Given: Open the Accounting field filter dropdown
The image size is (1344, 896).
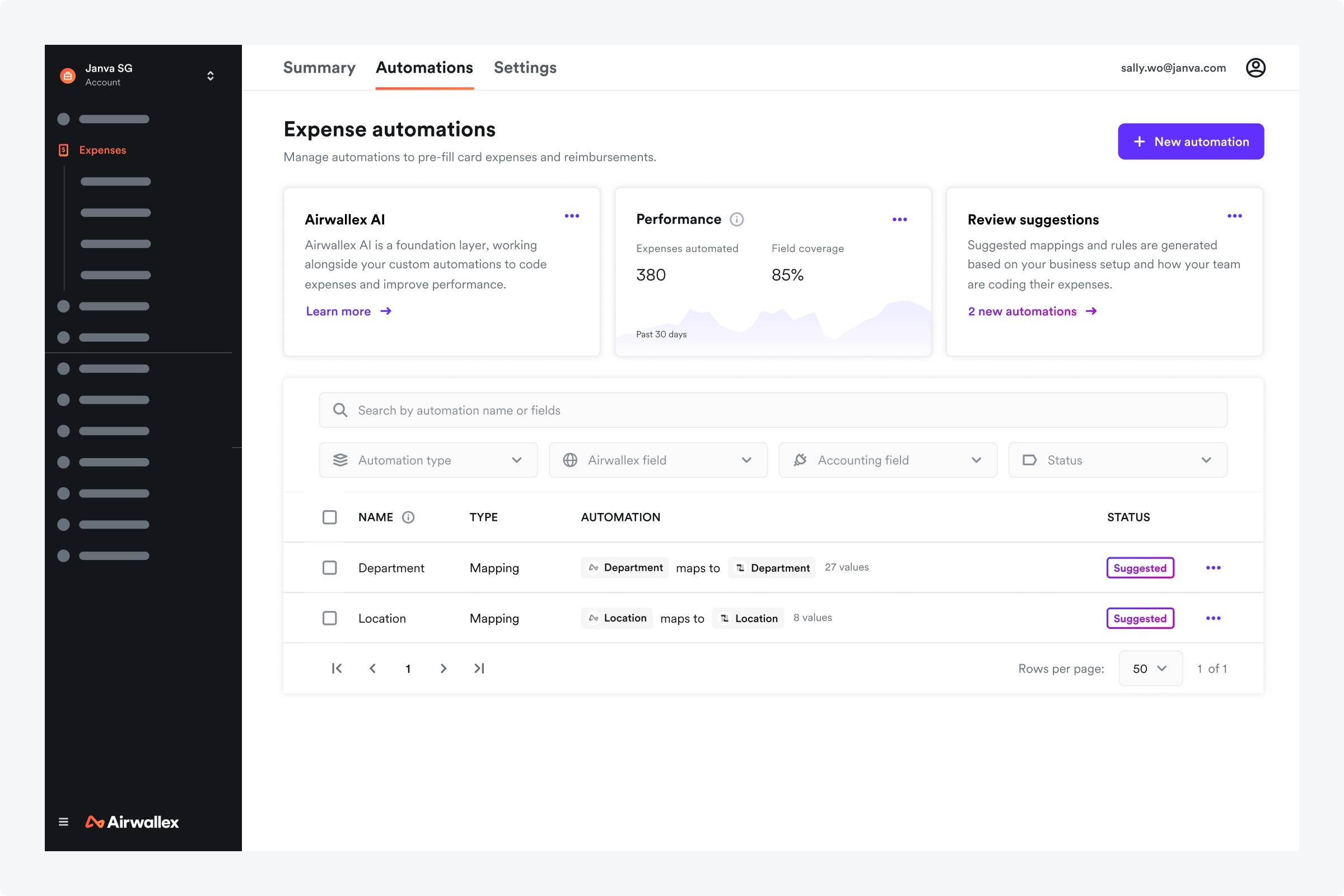Looking at the screenshot, I should point(888,460).
